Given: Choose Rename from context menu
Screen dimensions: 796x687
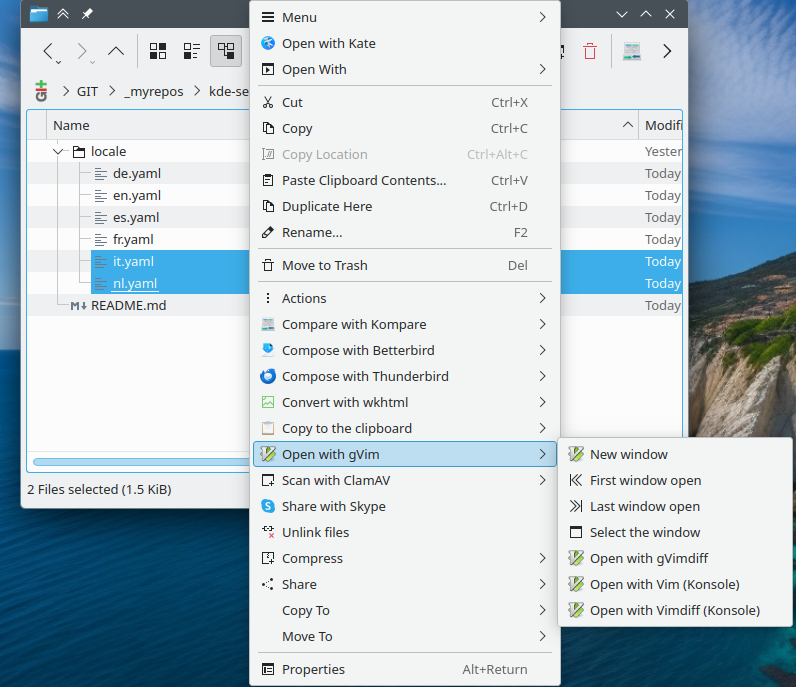Looking at the screenshot, I should point(405,233).
